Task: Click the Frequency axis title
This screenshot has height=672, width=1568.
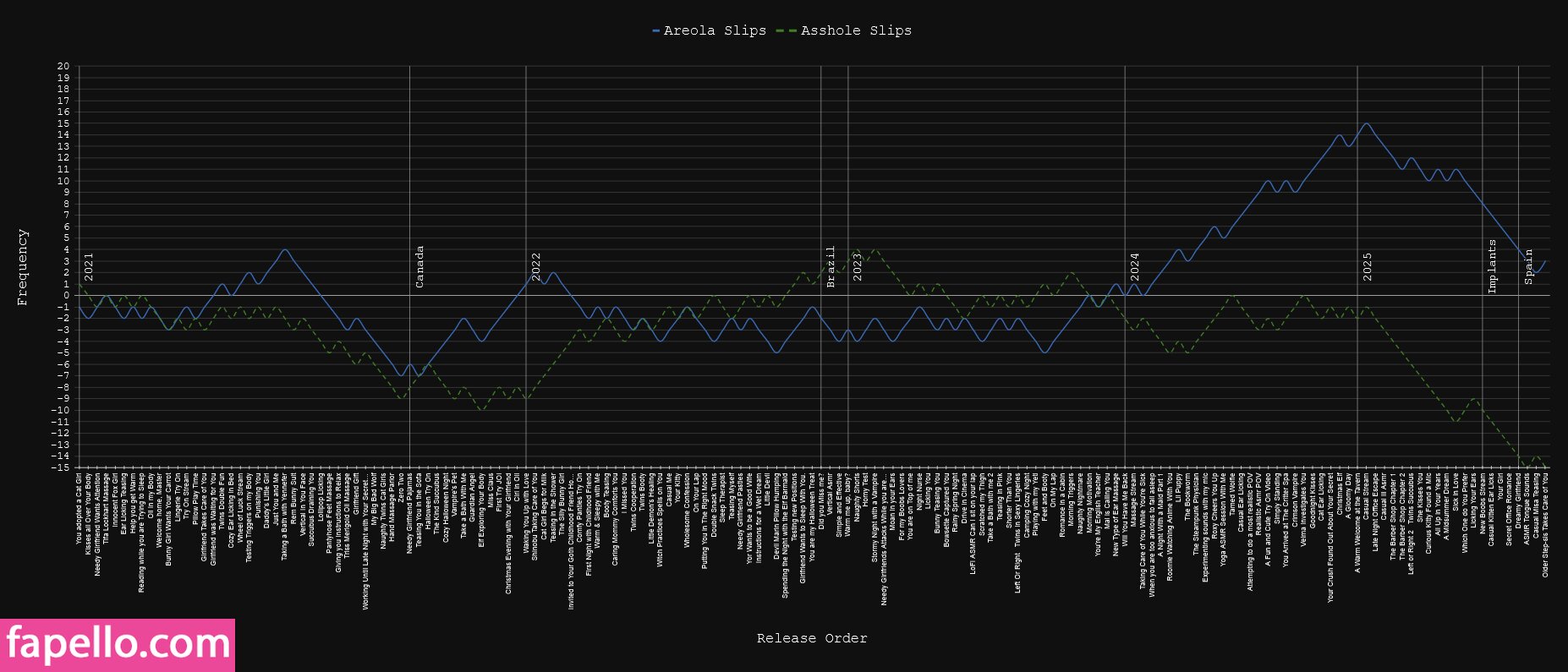Action: tap(23, 267)
